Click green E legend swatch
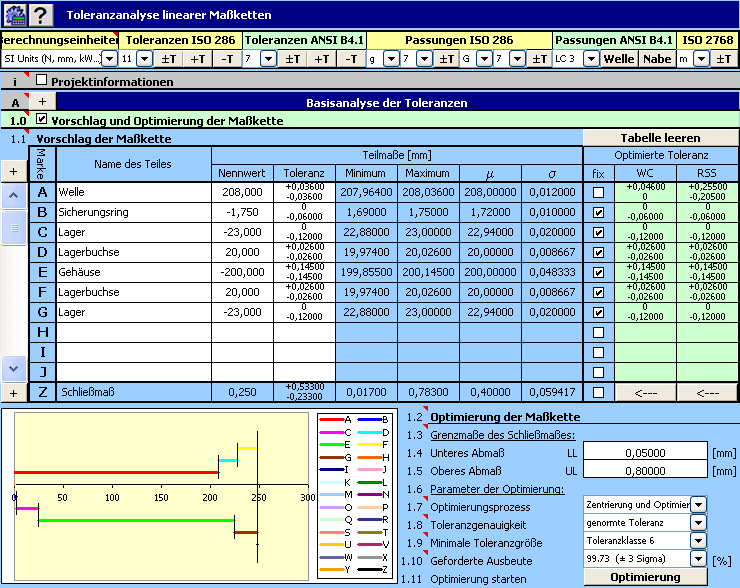The image size is (740, 588). (332, 444)
